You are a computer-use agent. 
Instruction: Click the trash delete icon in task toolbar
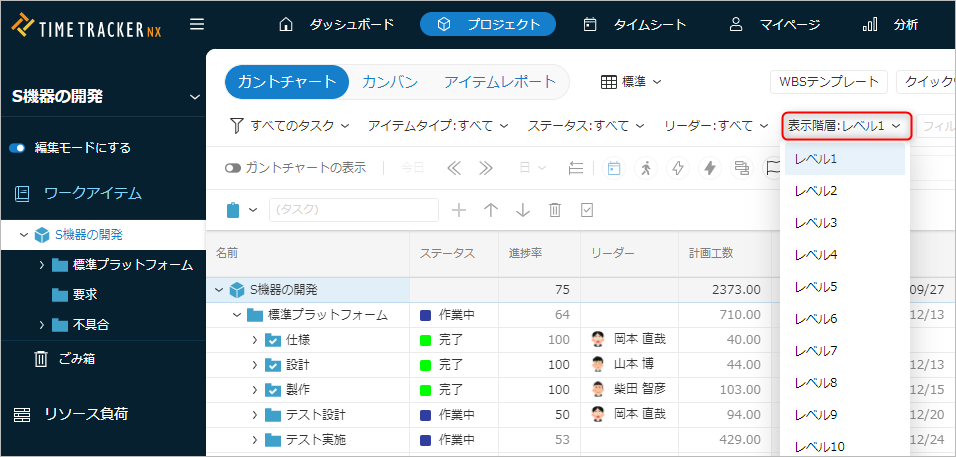(555, 210)
